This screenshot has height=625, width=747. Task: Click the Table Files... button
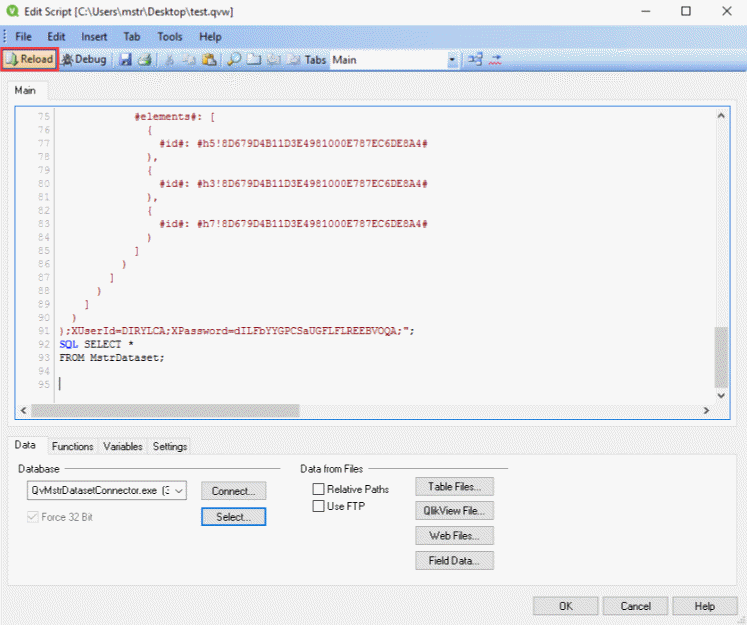[454, 486]
